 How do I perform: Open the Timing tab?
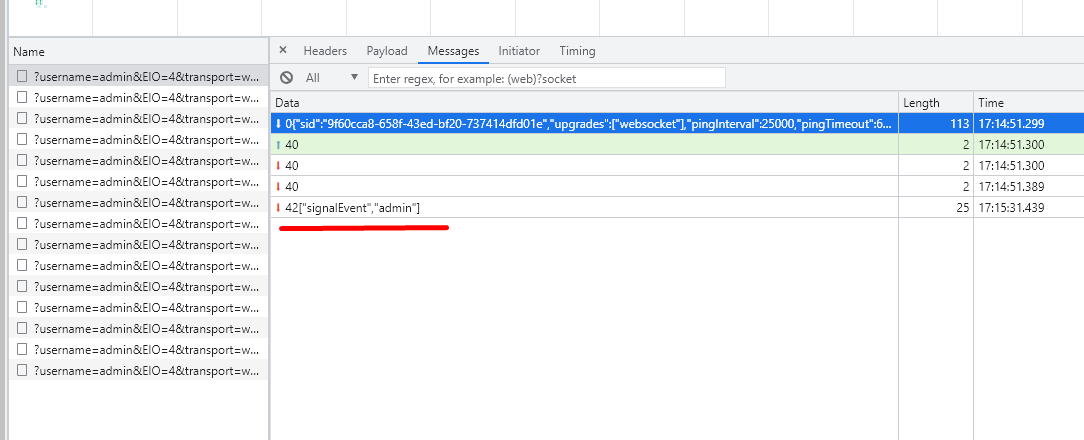point(577,51)
